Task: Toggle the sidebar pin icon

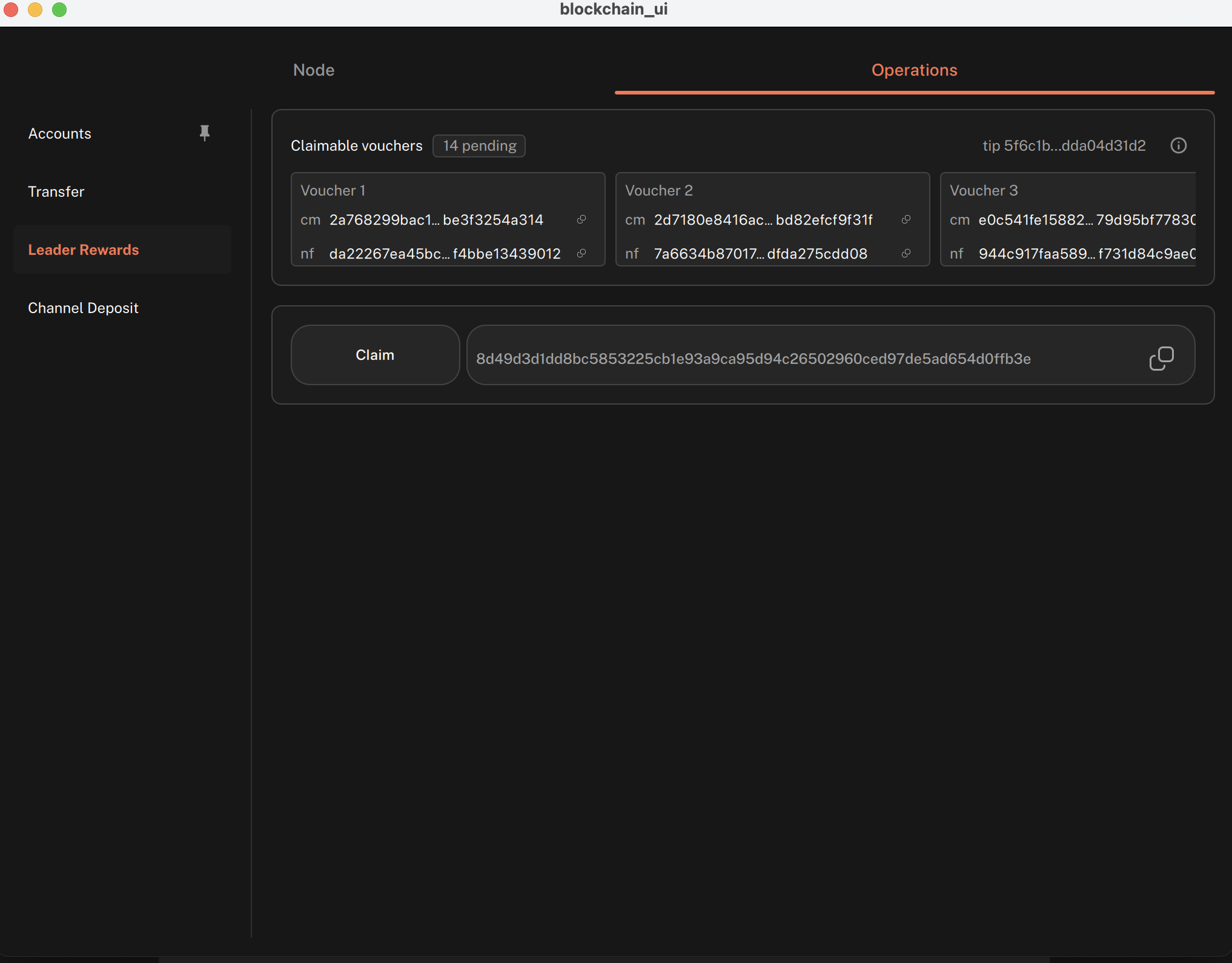Action: (x=205, y=133)
